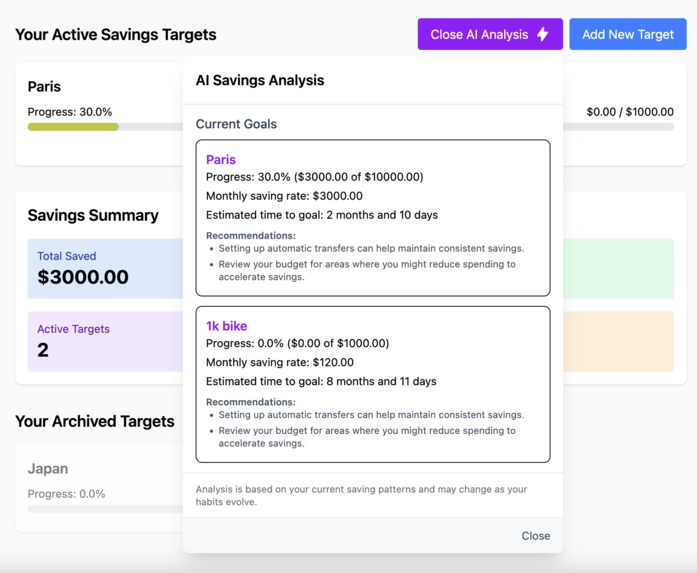This screenshot has width=697, height=573.
Task: Click the orange summary tile on right
Action: click(x=618, y=341)
